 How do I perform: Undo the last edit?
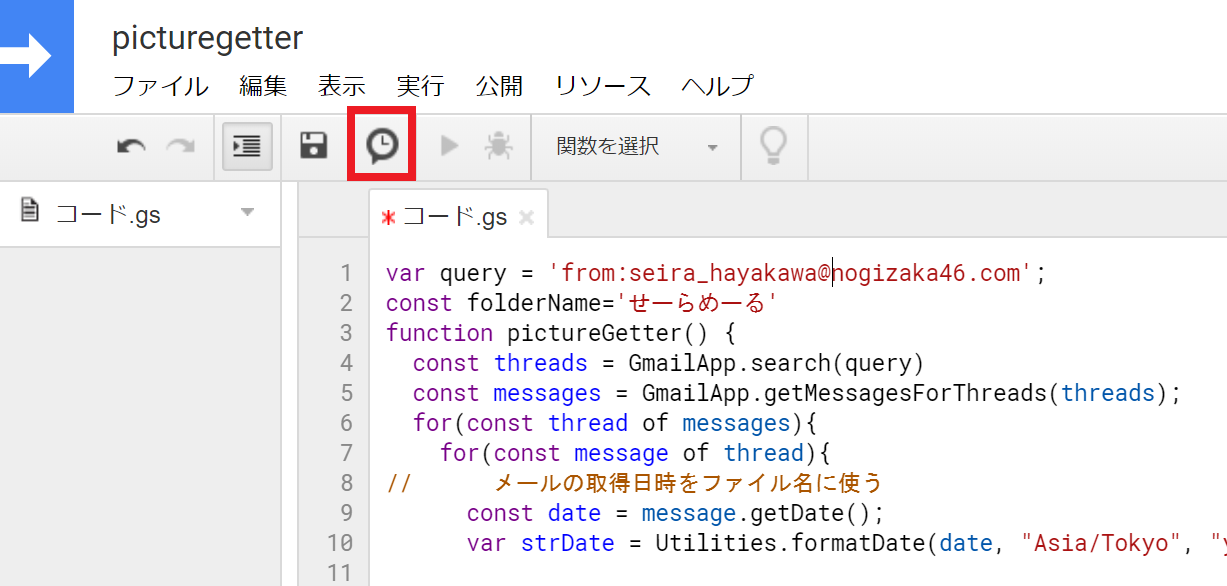(x=129, y=144)
